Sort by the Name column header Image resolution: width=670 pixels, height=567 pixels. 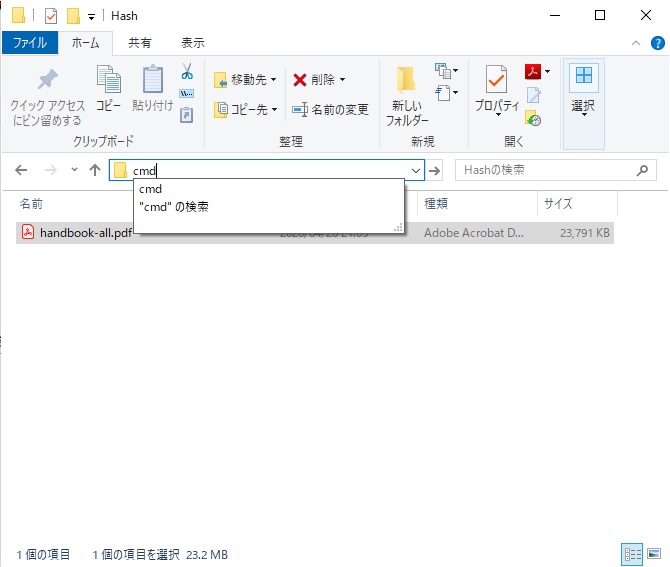pos(31,204)
